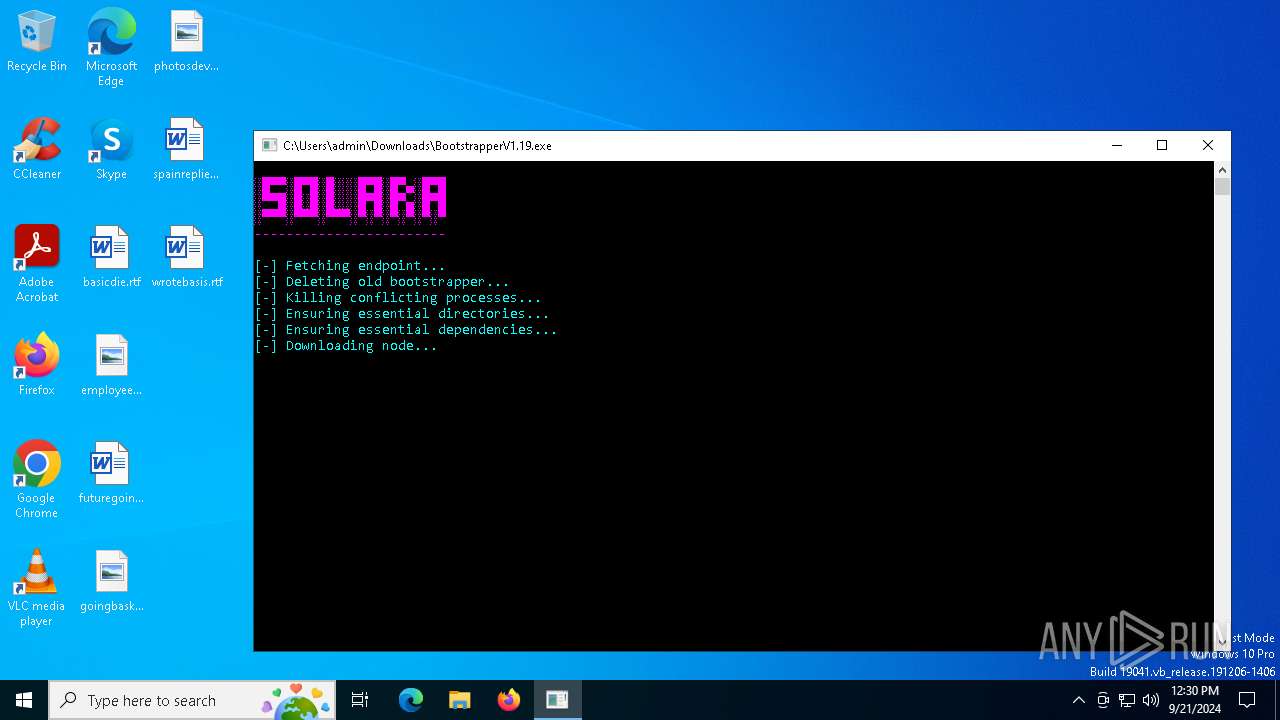Open Adobe Acrobat desktop shortcut
The image size is (1280, 720).
point(37,264)
